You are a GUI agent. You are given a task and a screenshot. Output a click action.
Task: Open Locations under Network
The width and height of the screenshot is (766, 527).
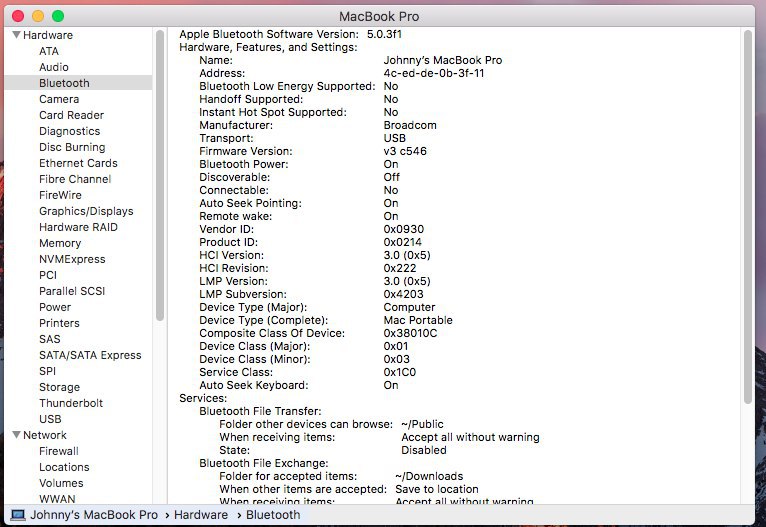click(64, 466)
